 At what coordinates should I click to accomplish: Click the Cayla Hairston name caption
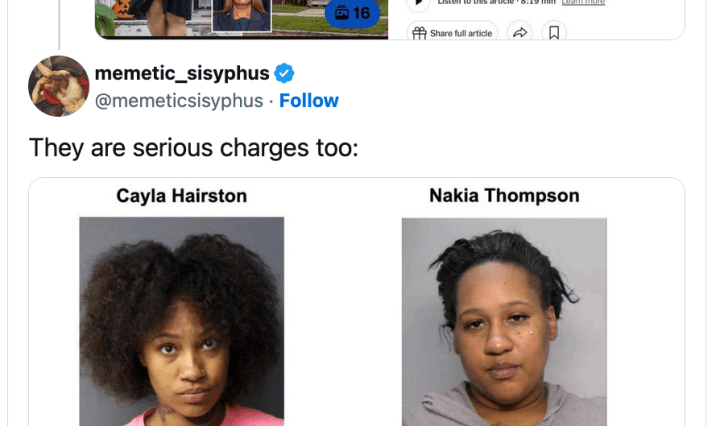point(181,196)
